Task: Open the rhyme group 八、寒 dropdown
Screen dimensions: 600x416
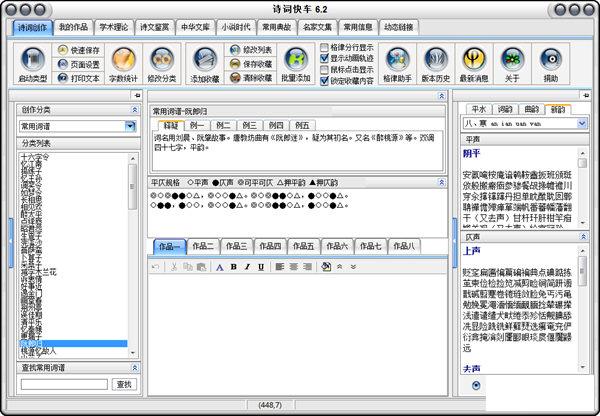Action: click(x=582, y=123)
